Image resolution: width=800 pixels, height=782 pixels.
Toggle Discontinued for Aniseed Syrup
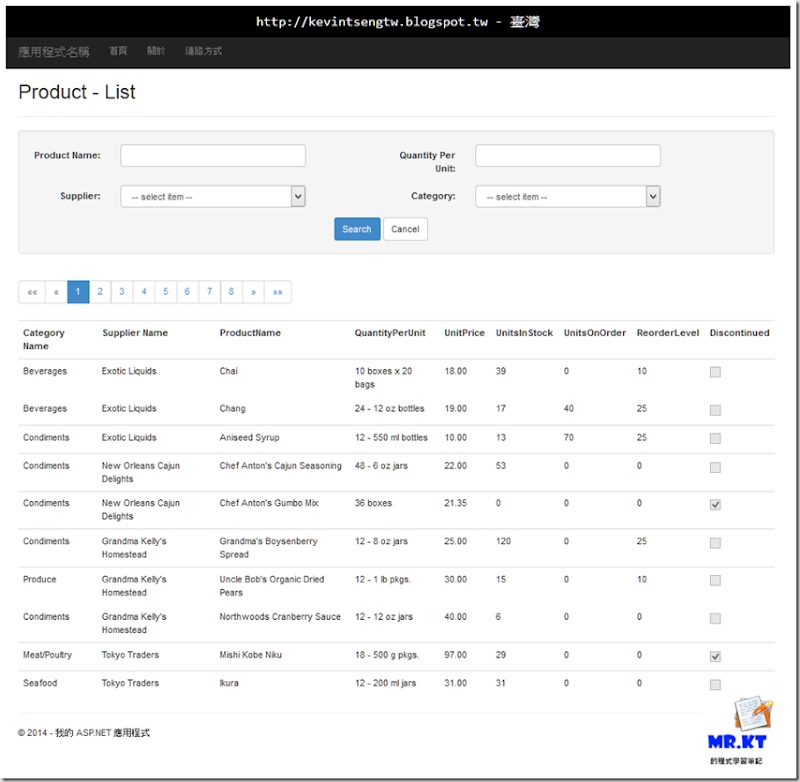tap(715, 437)
